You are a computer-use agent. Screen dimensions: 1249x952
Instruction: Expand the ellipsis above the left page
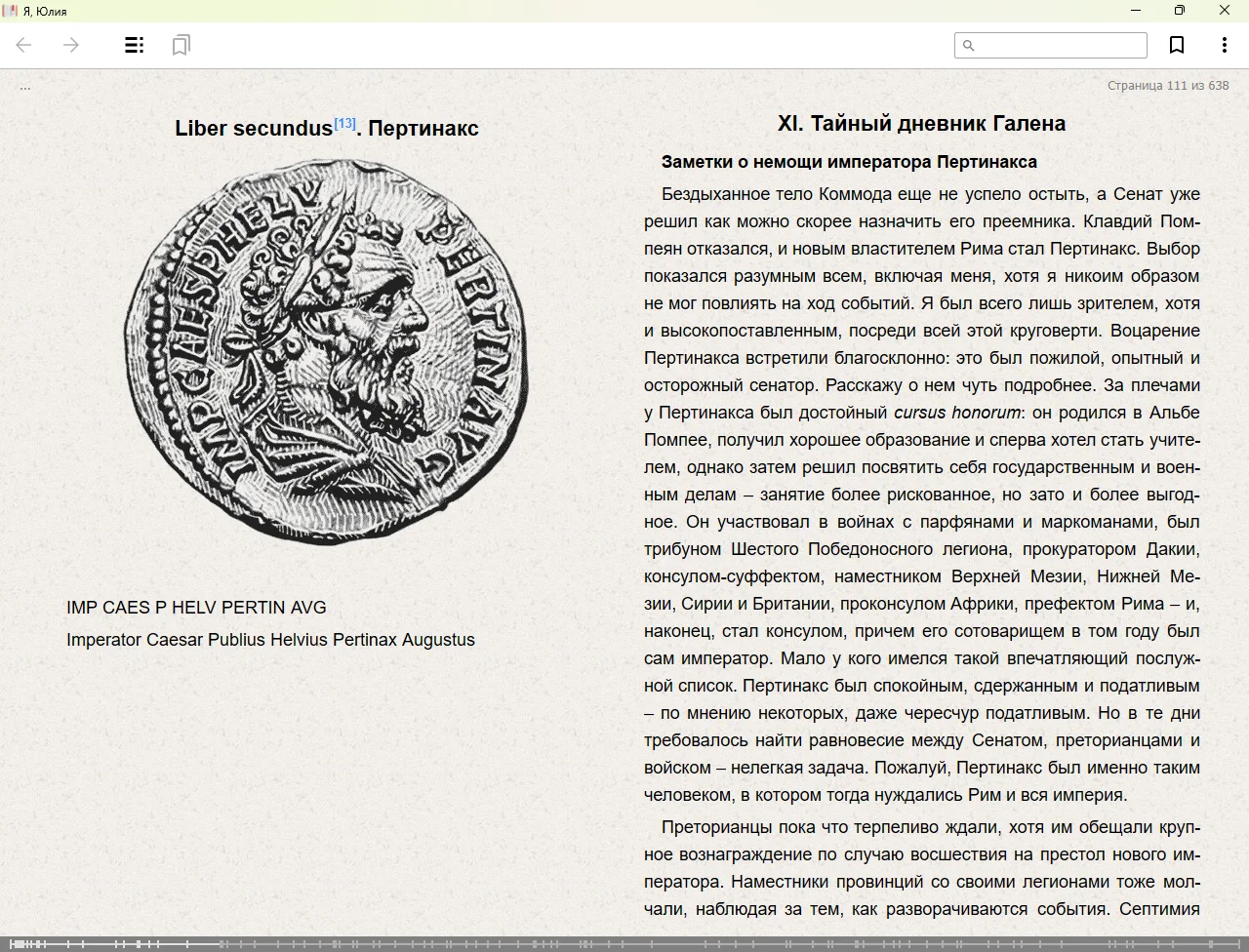[x=25, y=87]
